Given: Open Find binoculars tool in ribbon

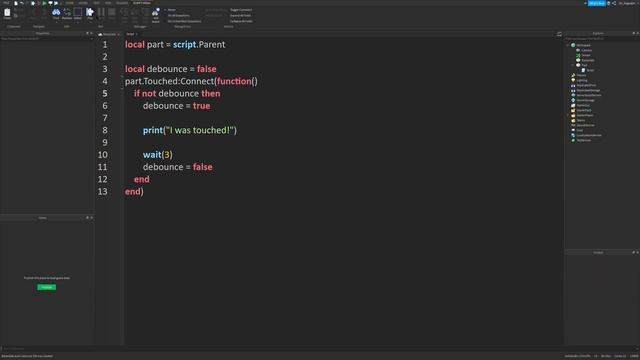Looking at the screenshot, I should point(56,13).
